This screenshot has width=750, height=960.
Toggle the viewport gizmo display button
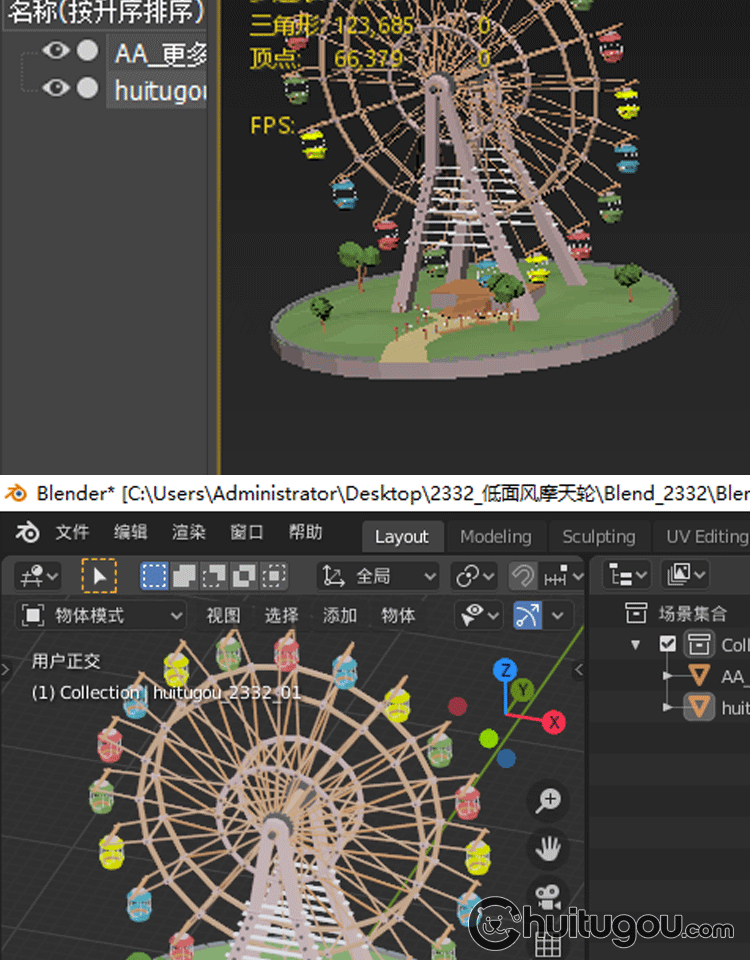[x=527, y=615]
